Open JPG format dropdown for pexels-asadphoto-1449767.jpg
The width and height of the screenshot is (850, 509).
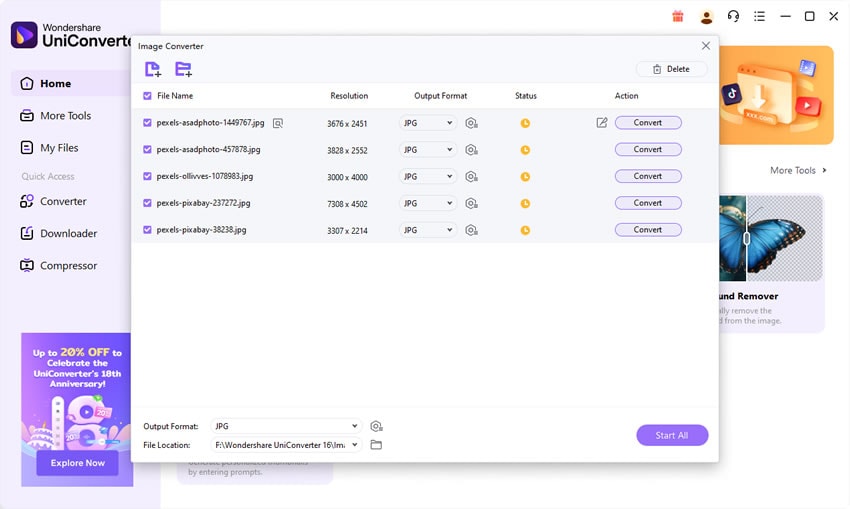point(428,123)
